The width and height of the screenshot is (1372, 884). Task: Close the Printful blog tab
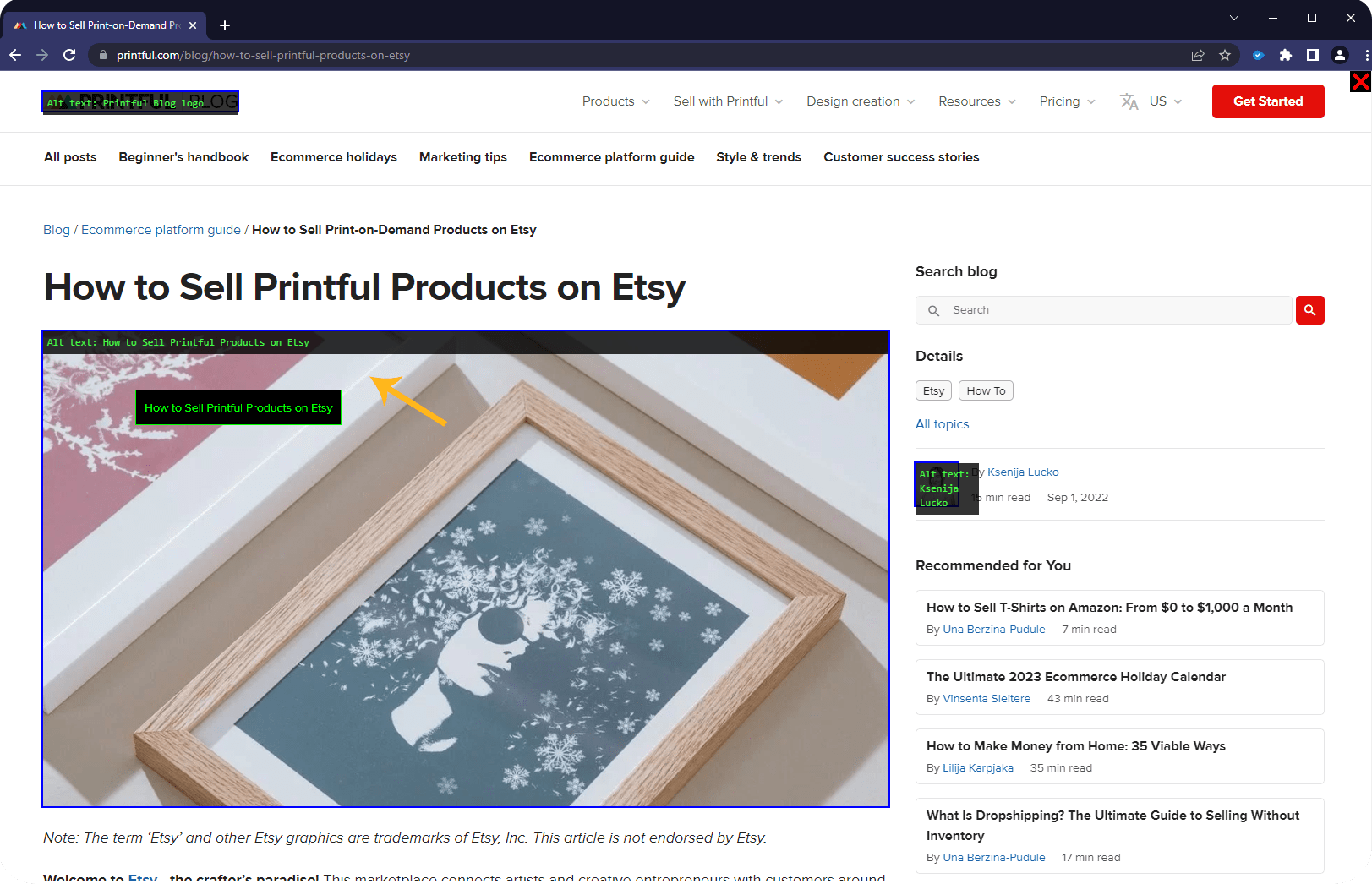(x=193, y=25)
